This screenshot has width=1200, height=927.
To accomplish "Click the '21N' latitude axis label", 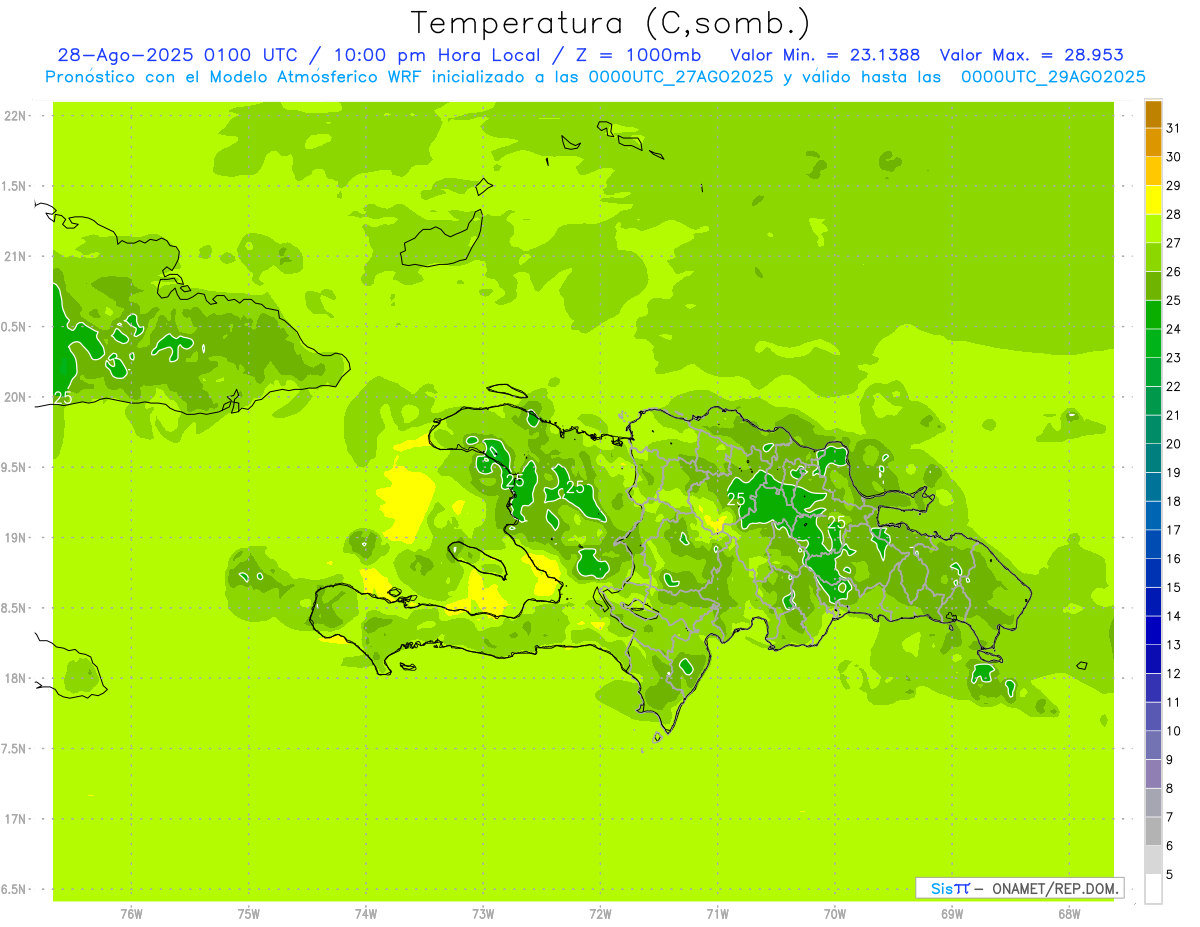I will (14, 257).
